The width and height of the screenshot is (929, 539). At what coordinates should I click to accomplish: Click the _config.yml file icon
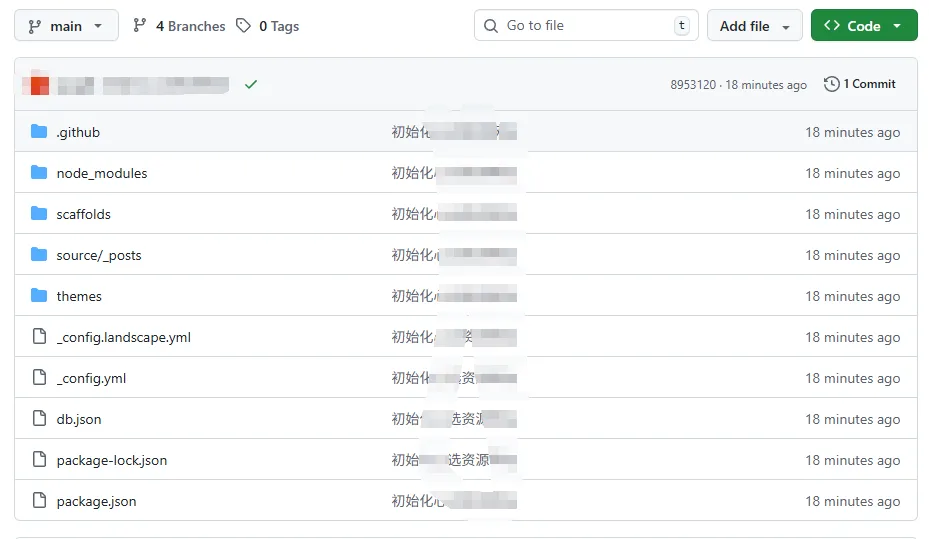[x=39, y=378]
